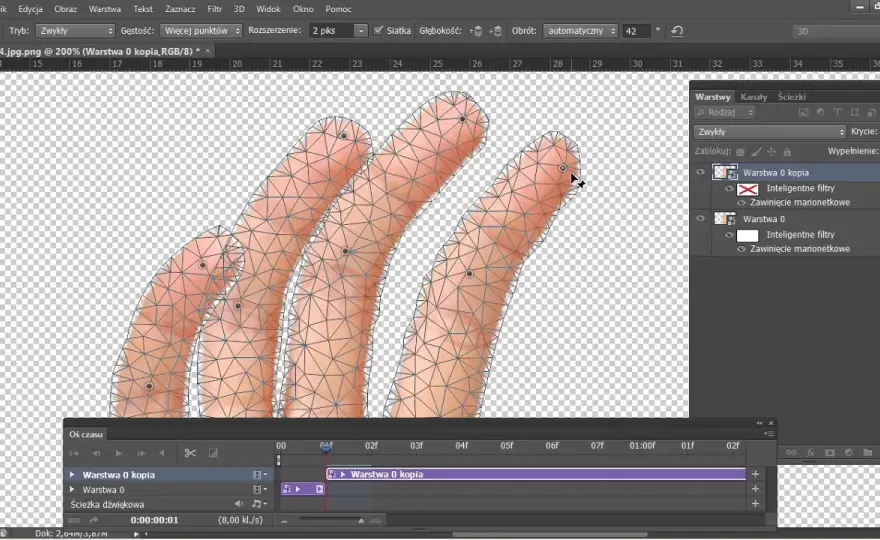
Task: Expand Warstwa 0 kopia track in timeline
Action: tap(72, 474)
